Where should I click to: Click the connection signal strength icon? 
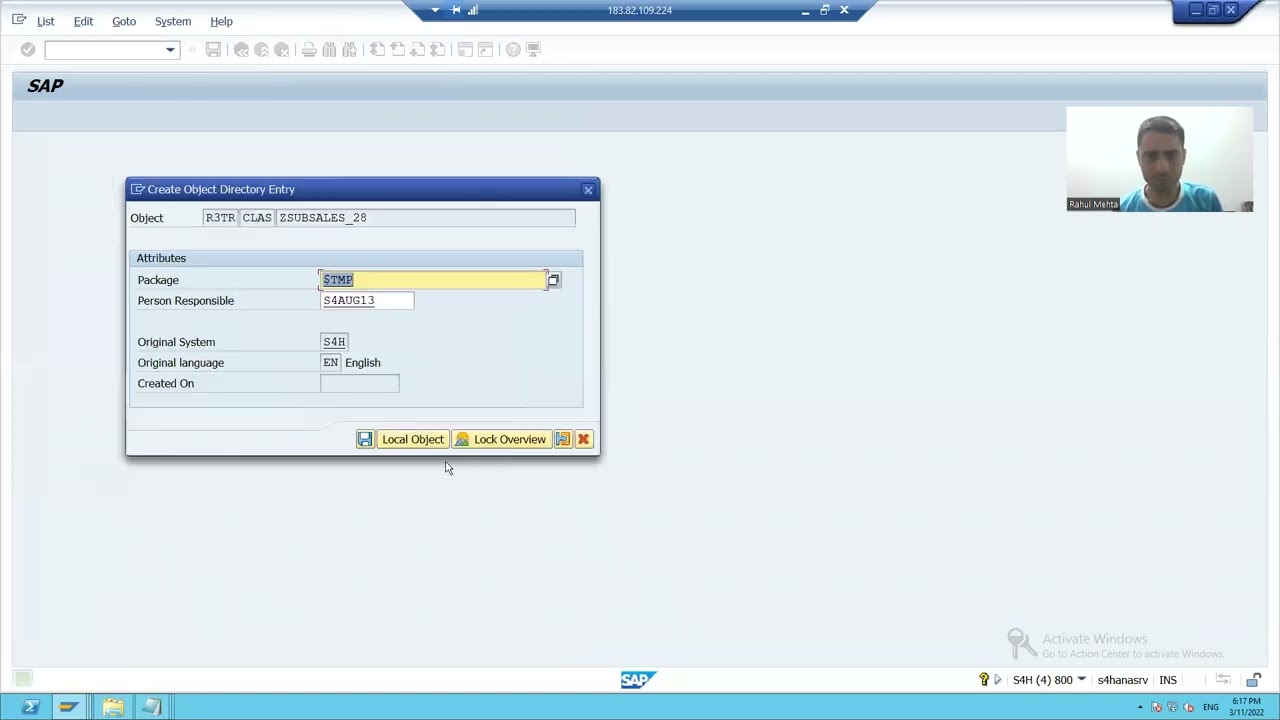(473, 10)
